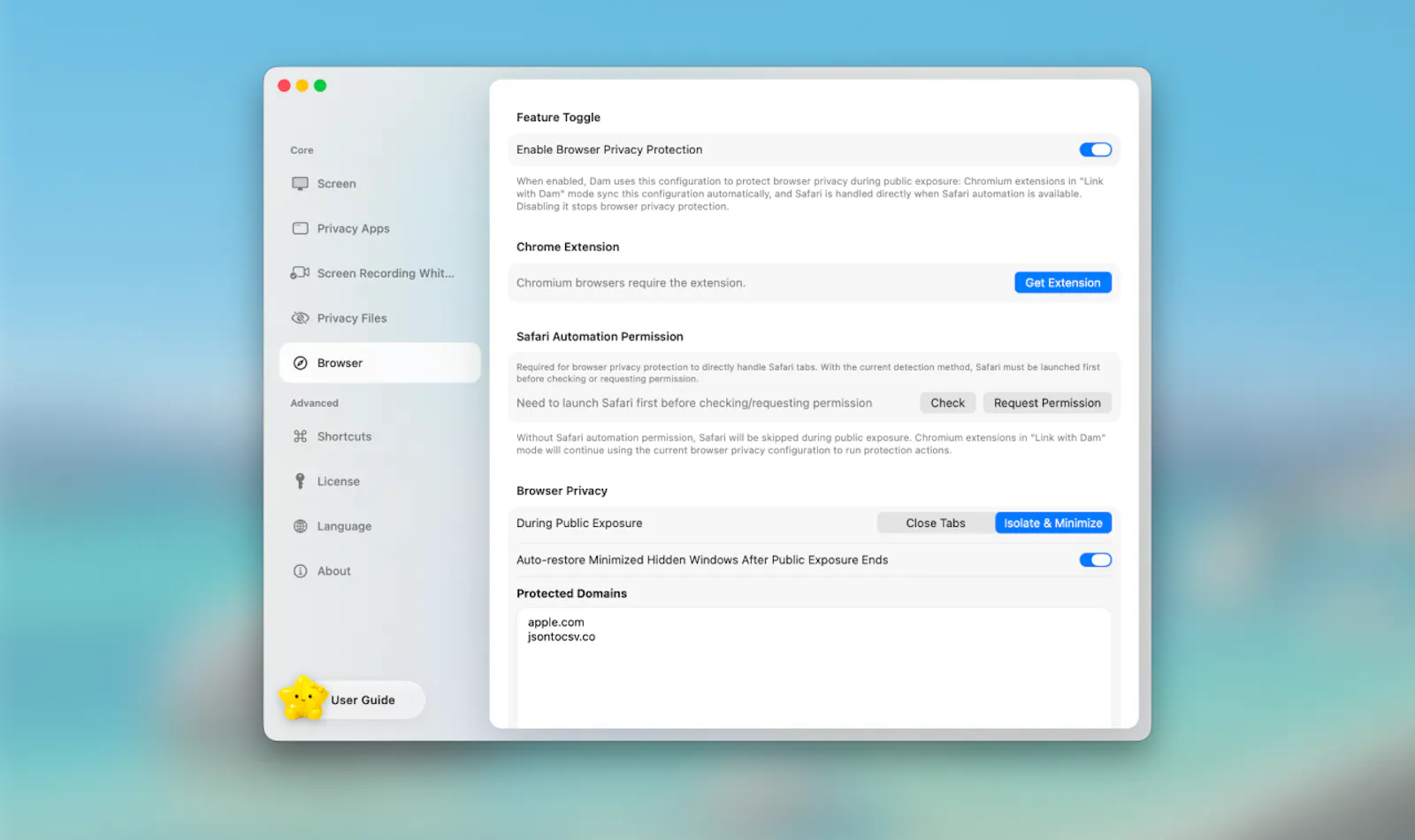Image resolution: width=1415 pixels, height=840 pixels.
Task: Open Language settings
Action: 379,526
